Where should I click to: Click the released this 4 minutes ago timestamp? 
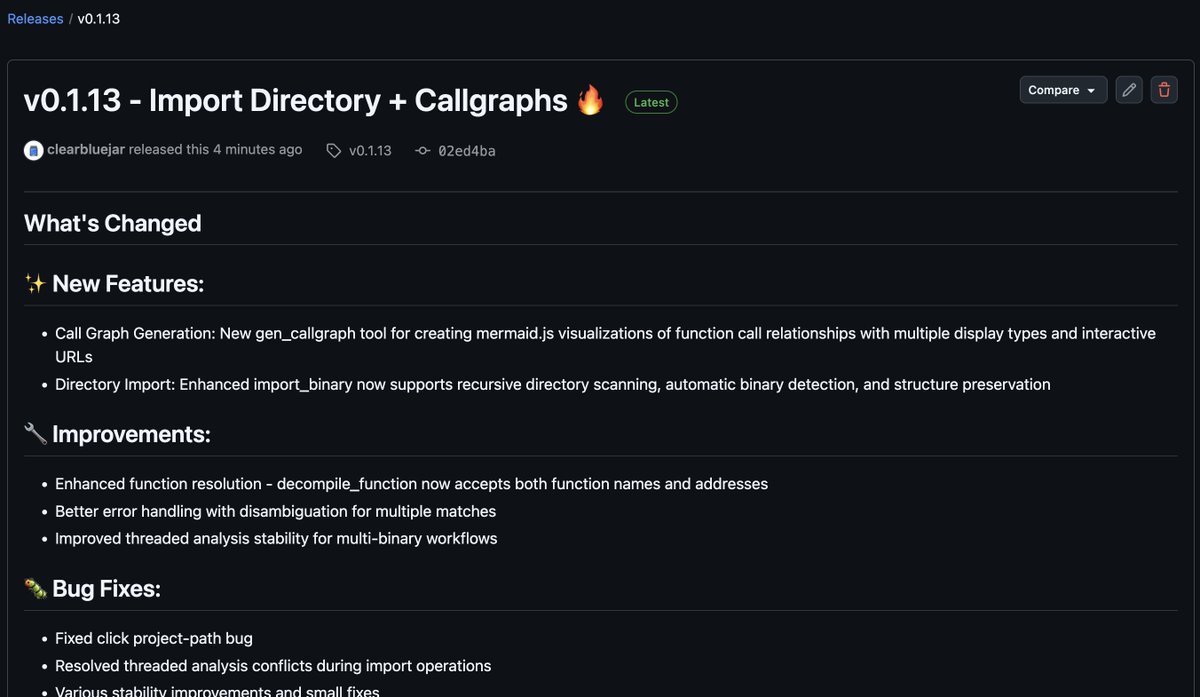[x=215, y=150]
